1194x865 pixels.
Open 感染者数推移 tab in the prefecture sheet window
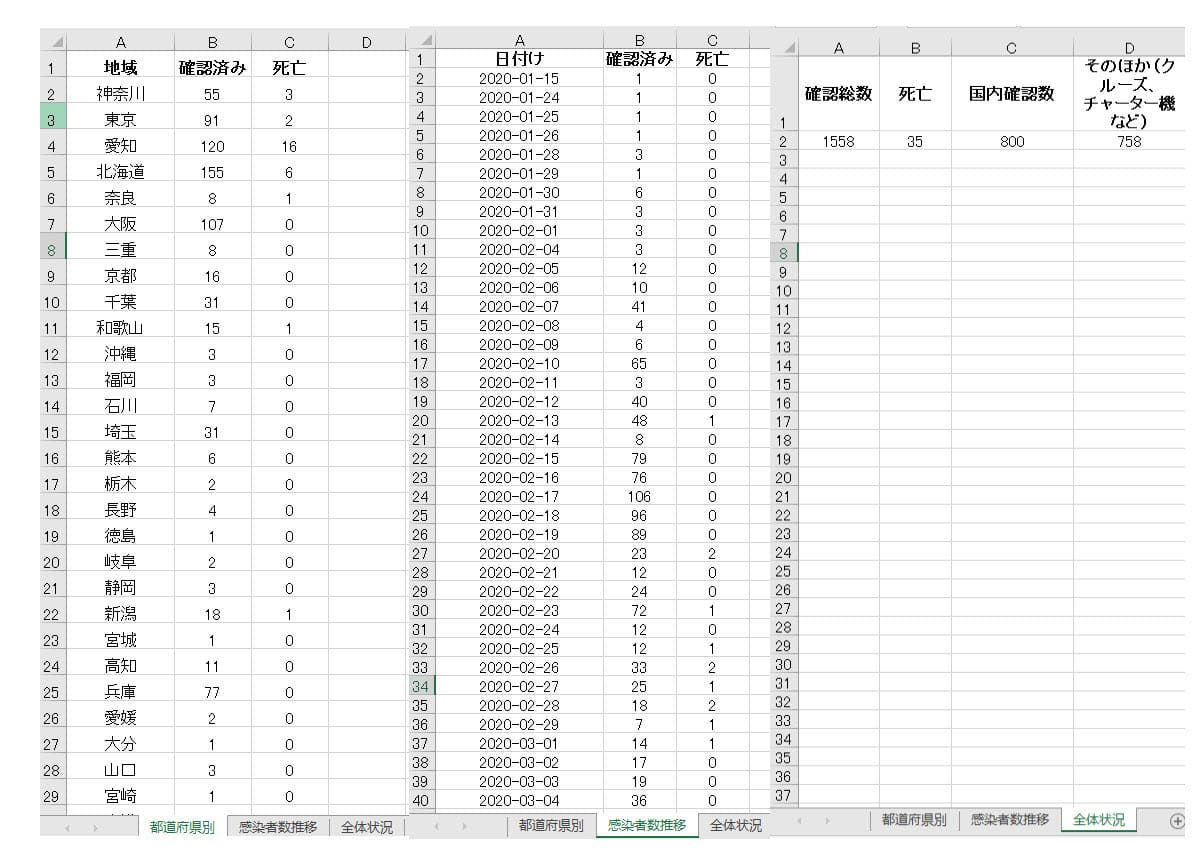point(278,827)
